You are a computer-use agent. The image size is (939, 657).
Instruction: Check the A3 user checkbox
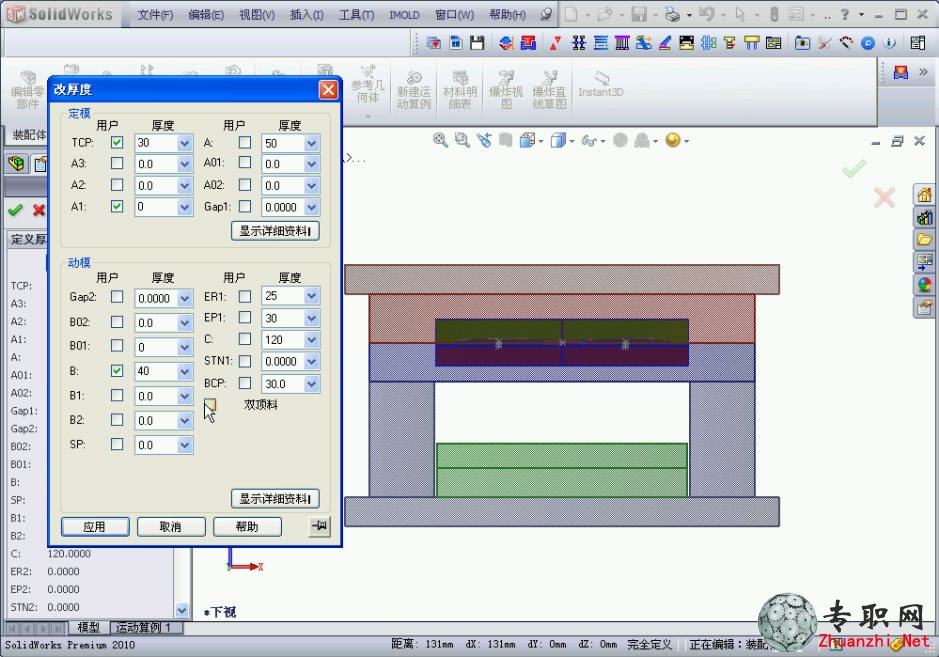pyautogui.click(x=117, y=163)
